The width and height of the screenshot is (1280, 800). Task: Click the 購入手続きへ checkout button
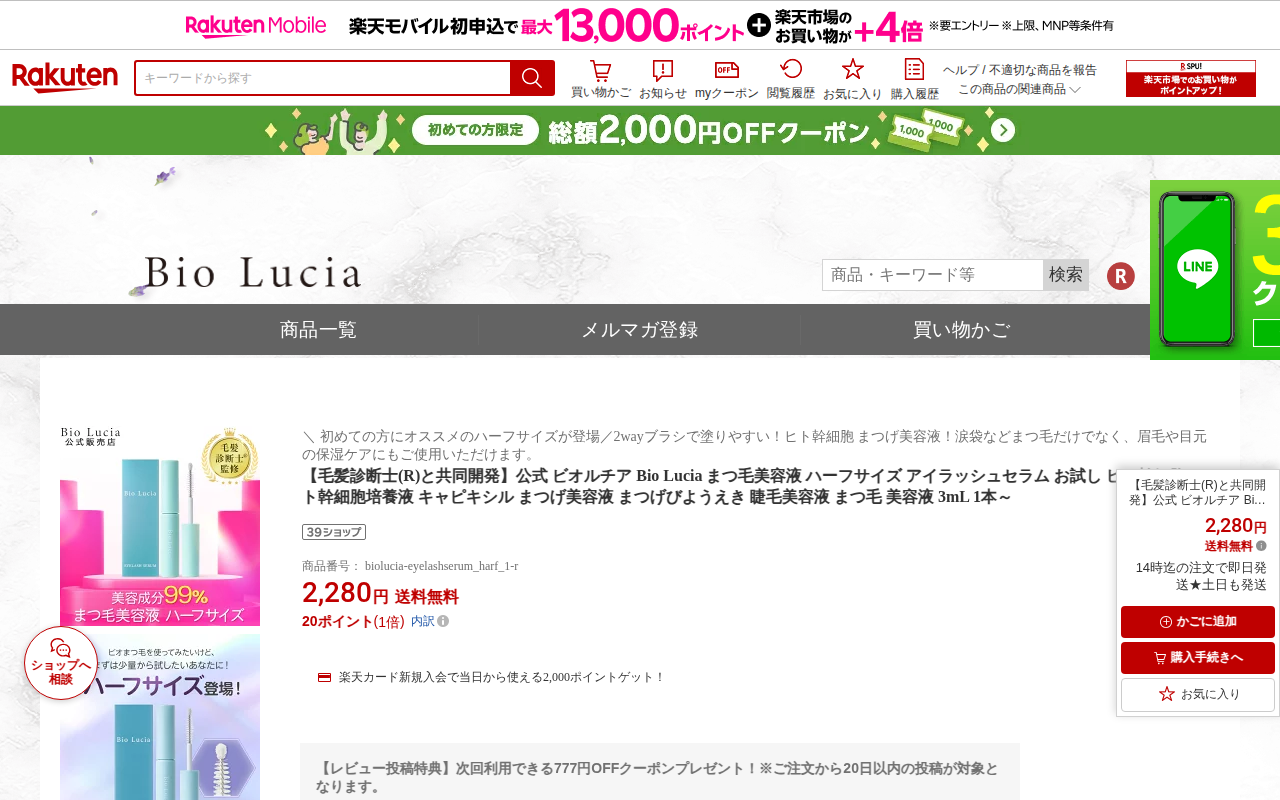pos(1198,658)
